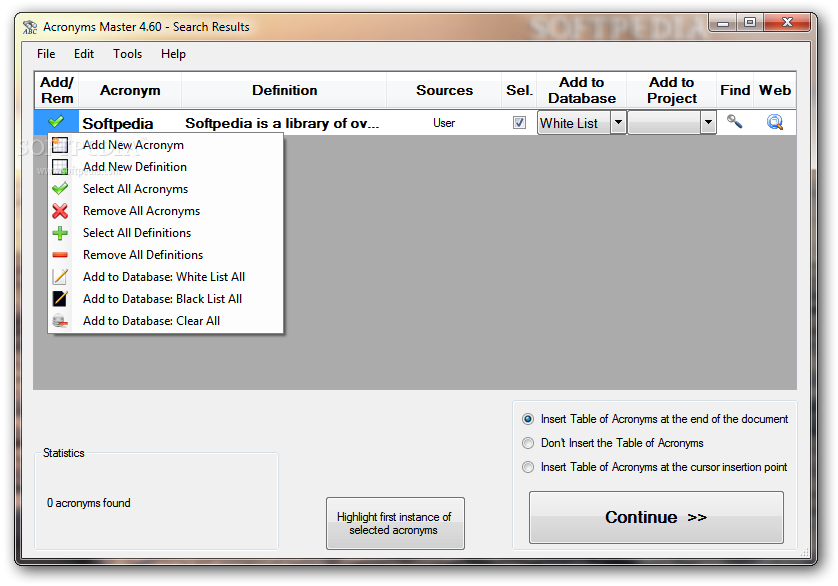Choose Remove All Acronyms menu entry
The image size is (838, 586).
coord(166,211)
